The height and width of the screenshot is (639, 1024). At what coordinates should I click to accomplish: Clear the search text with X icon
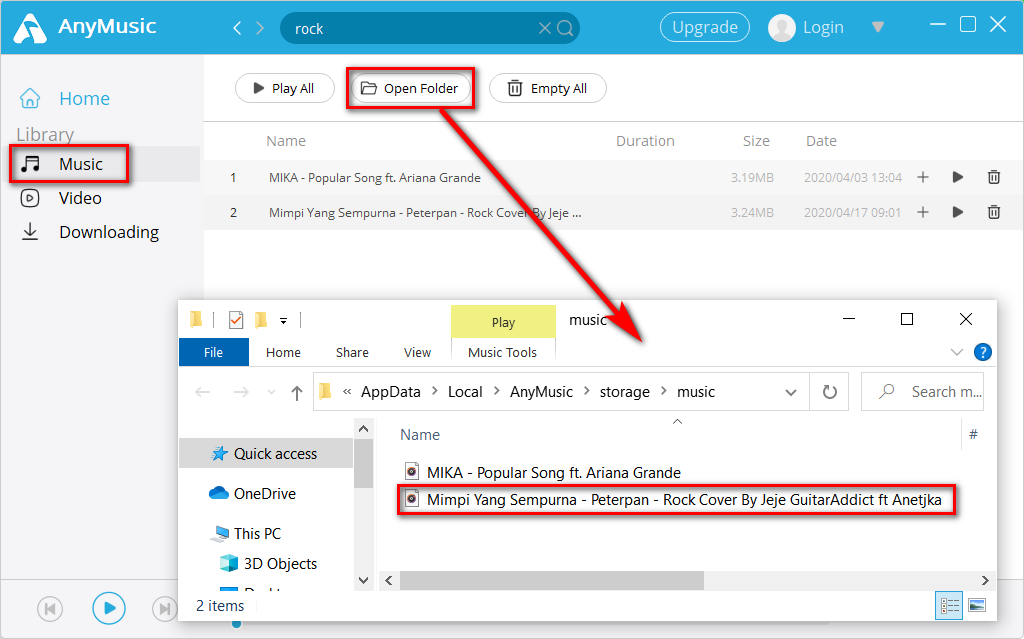(x=545, y=28)
